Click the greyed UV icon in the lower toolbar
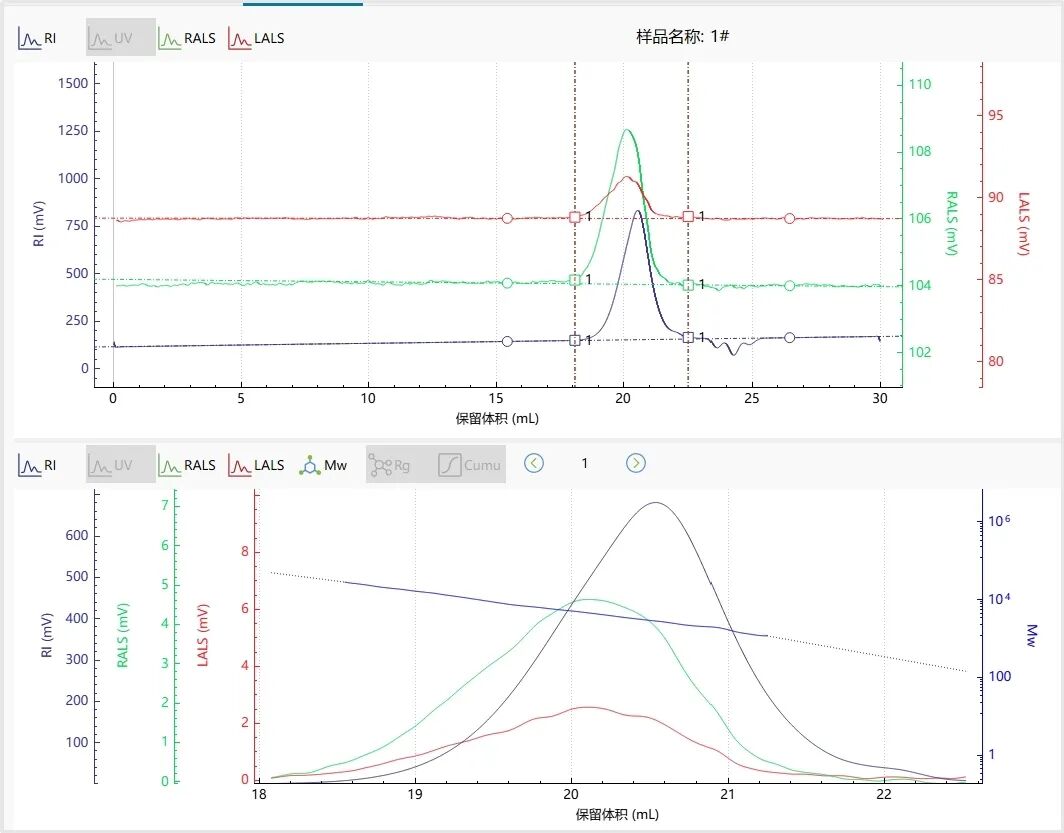1064x833 pixels. [120, 465]
